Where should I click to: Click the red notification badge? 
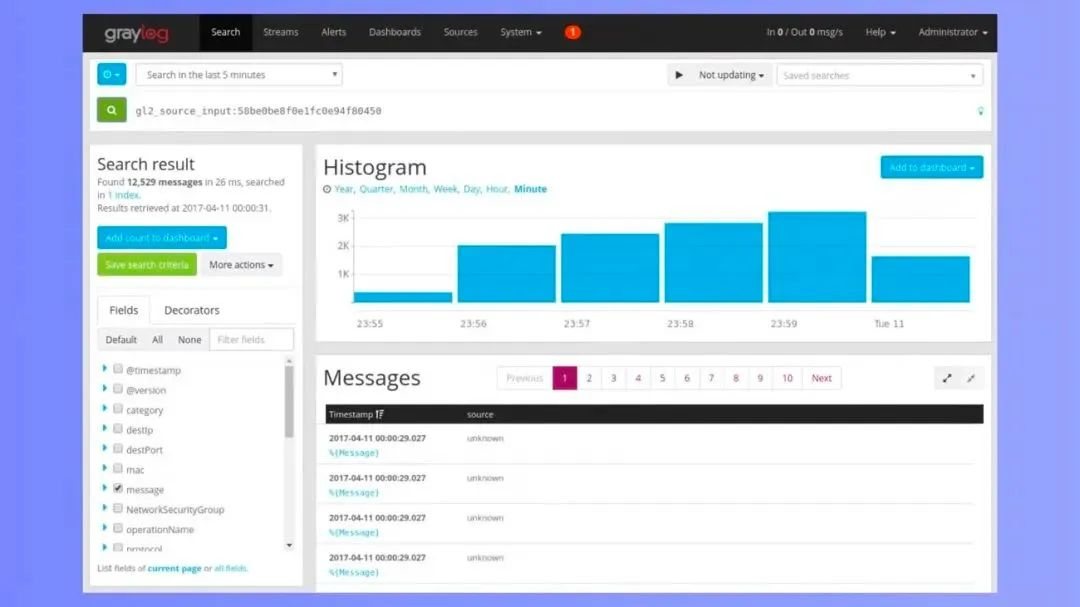pos(572,32)
